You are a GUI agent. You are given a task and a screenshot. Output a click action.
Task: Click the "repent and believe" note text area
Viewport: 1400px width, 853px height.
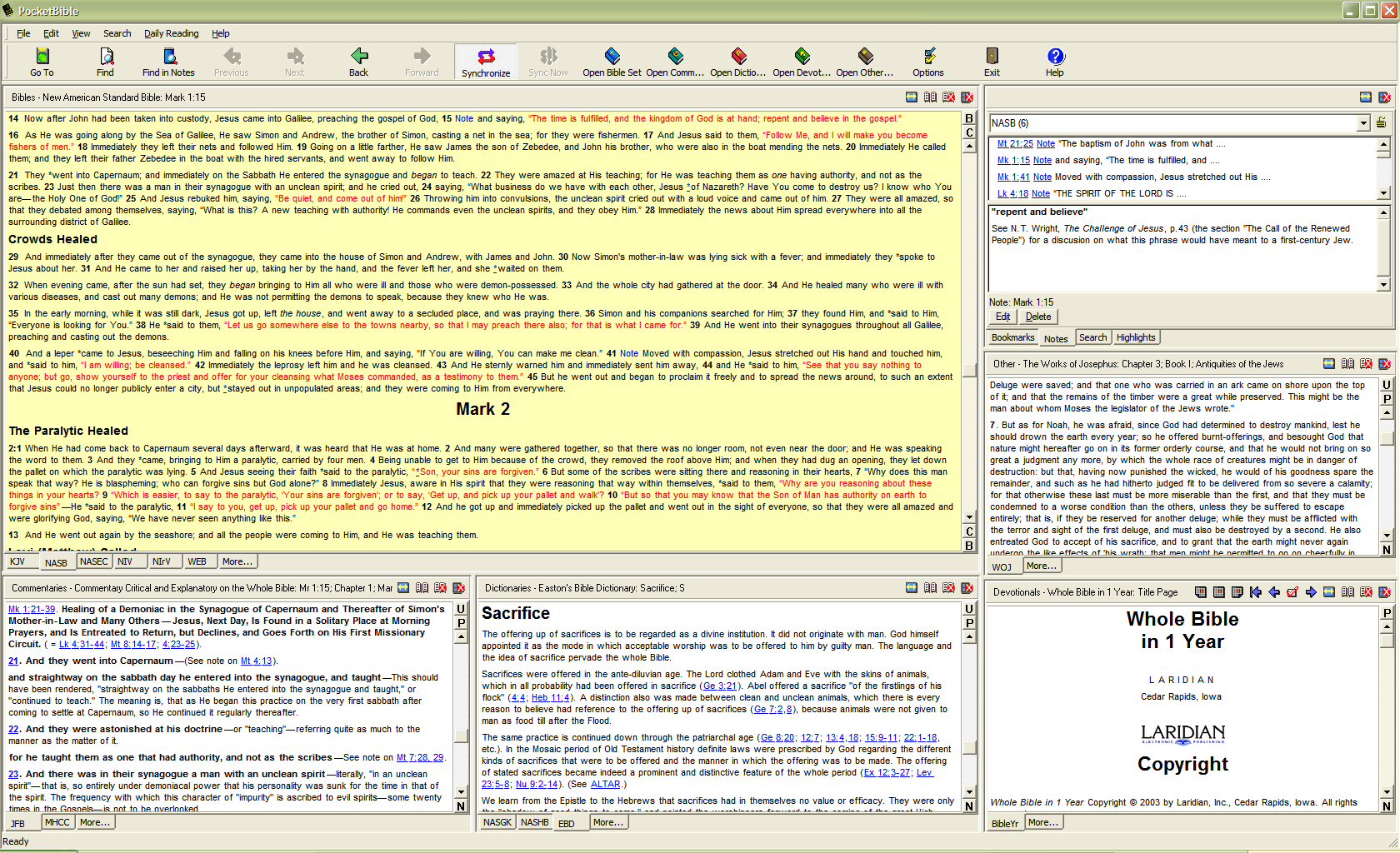click(x=1182, y=248)
